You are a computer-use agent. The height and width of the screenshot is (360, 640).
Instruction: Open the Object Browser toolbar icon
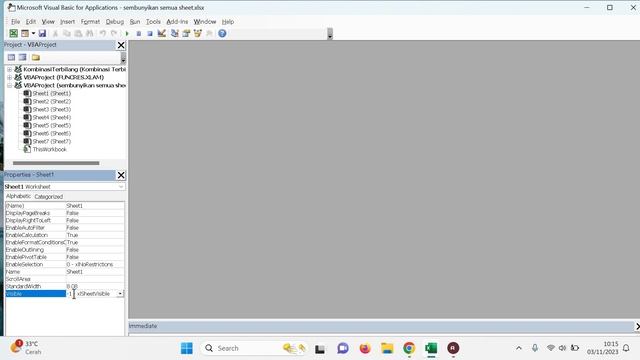click(198, 33)
